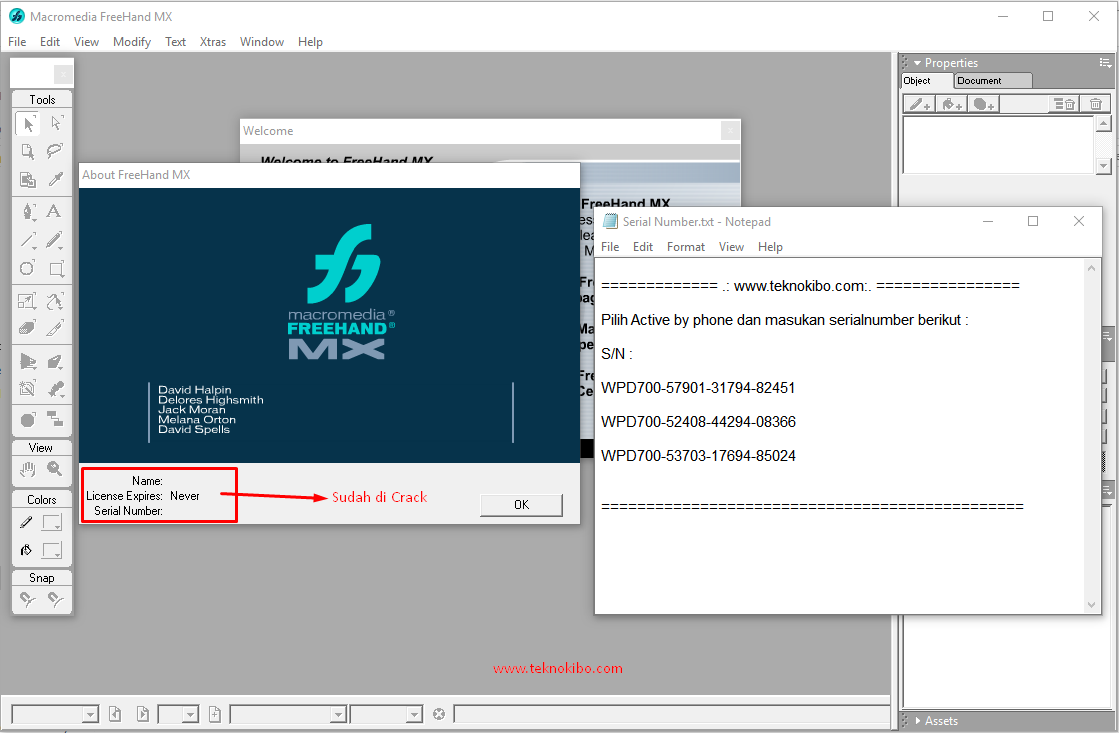Open the Xtras menu
The width and height of the screenshot is (1119, 733).
[213, 42]
